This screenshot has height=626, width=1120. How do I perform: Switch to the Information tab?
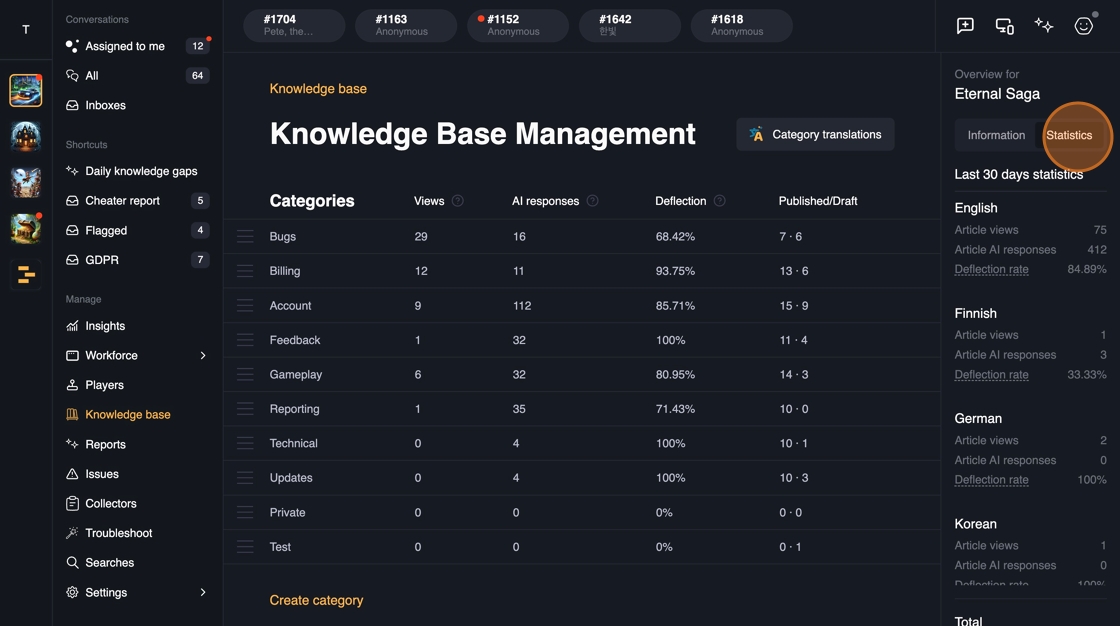coord(996,135)
